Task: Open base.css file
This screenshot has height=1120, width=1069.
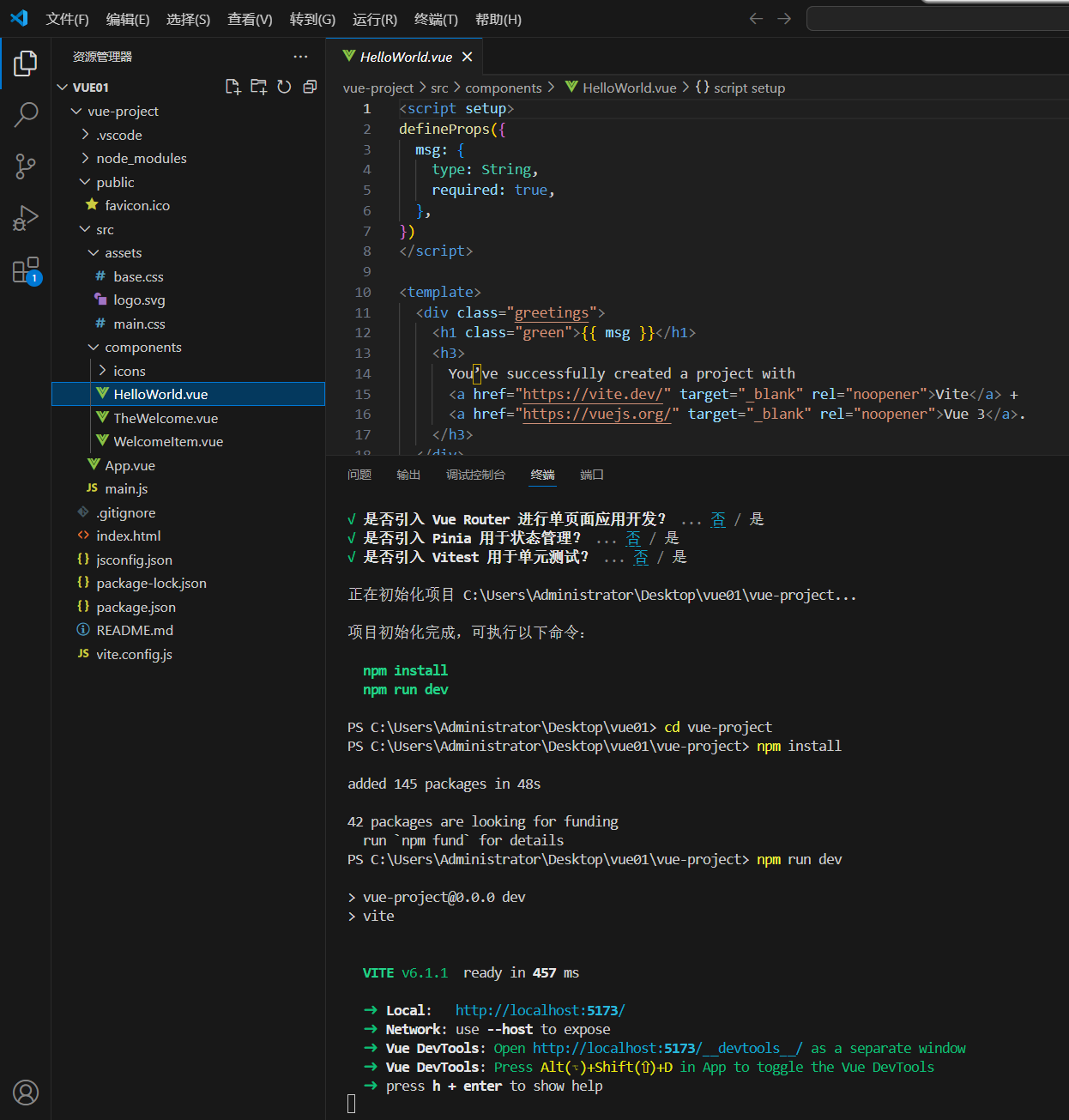Action: [188, 276]
